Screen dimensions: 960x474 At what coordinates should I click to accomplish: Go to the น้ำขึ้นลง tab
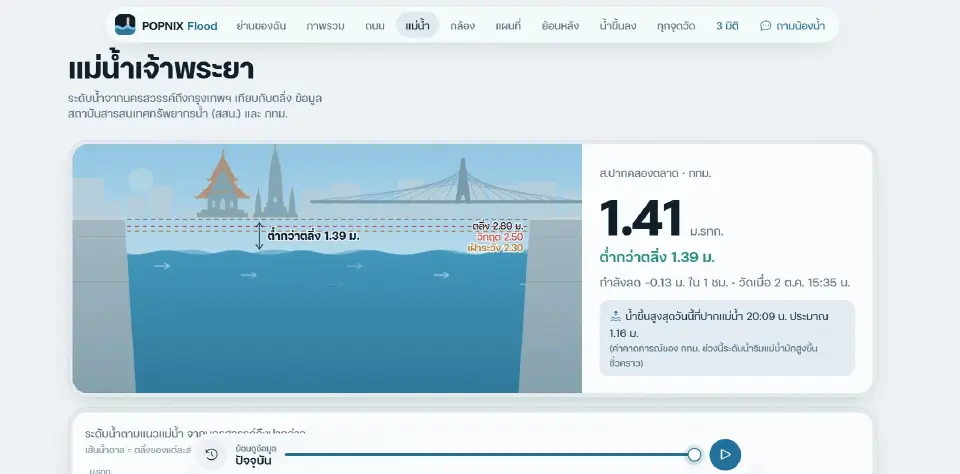(x=618, y=26)
